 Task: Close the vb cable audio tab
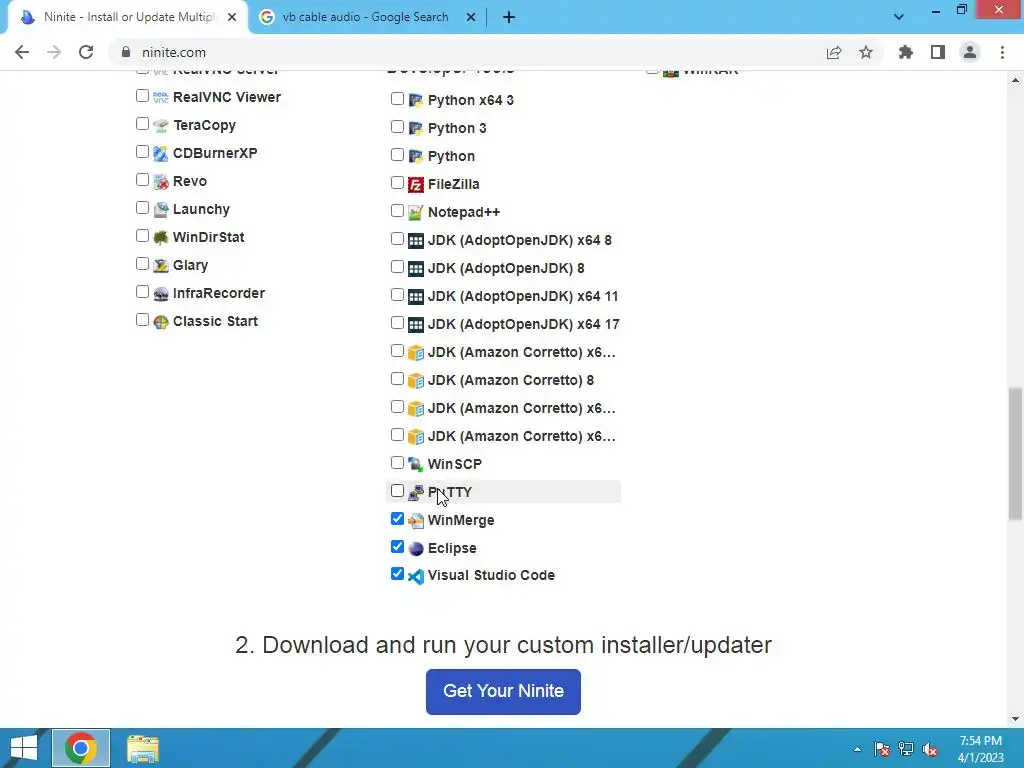pyautogui.click(x=471, y=17)
